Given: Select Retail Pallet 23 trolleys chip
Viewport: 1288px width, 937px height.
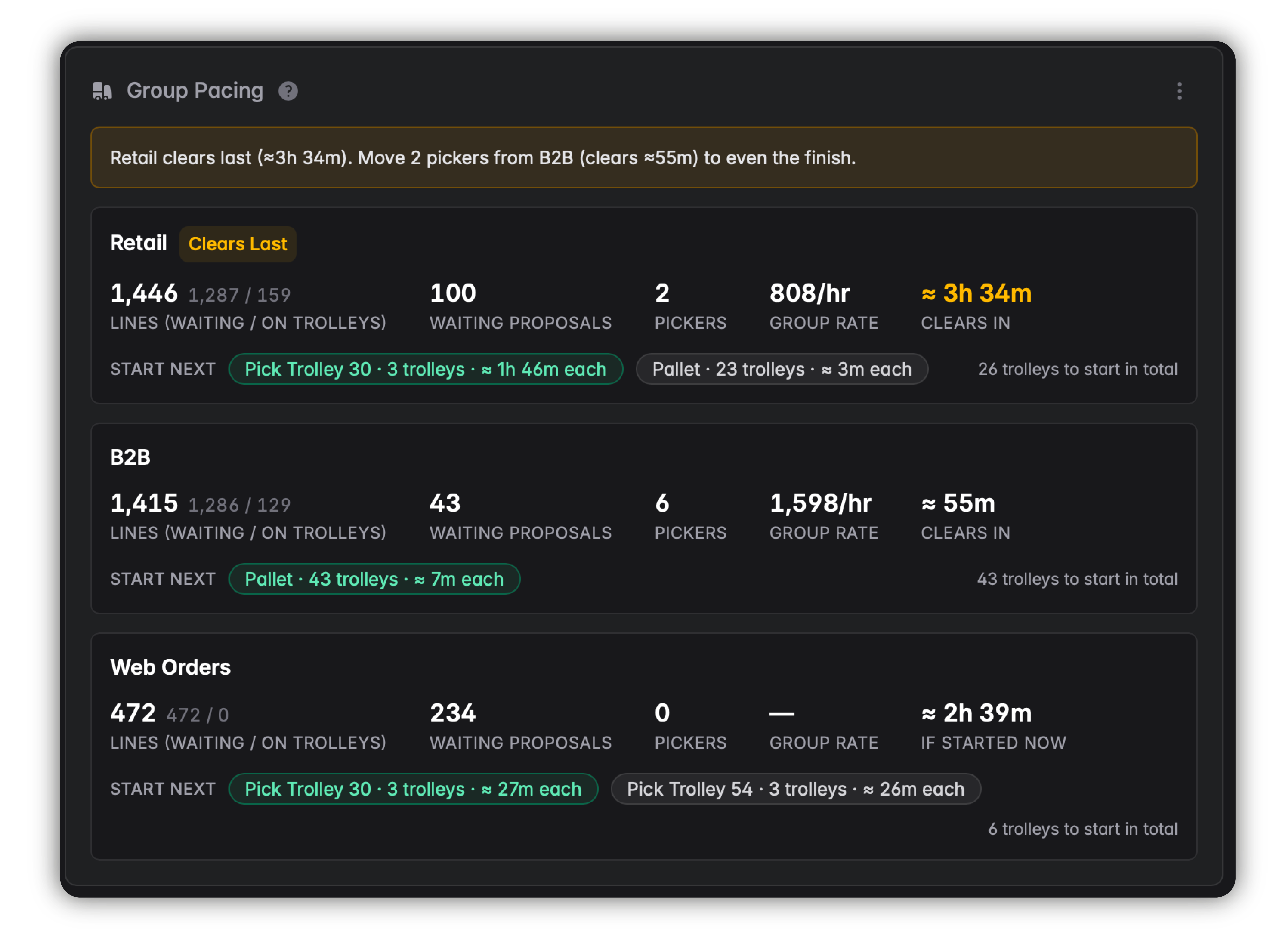Looking at the screenshot, I should 782,369.
